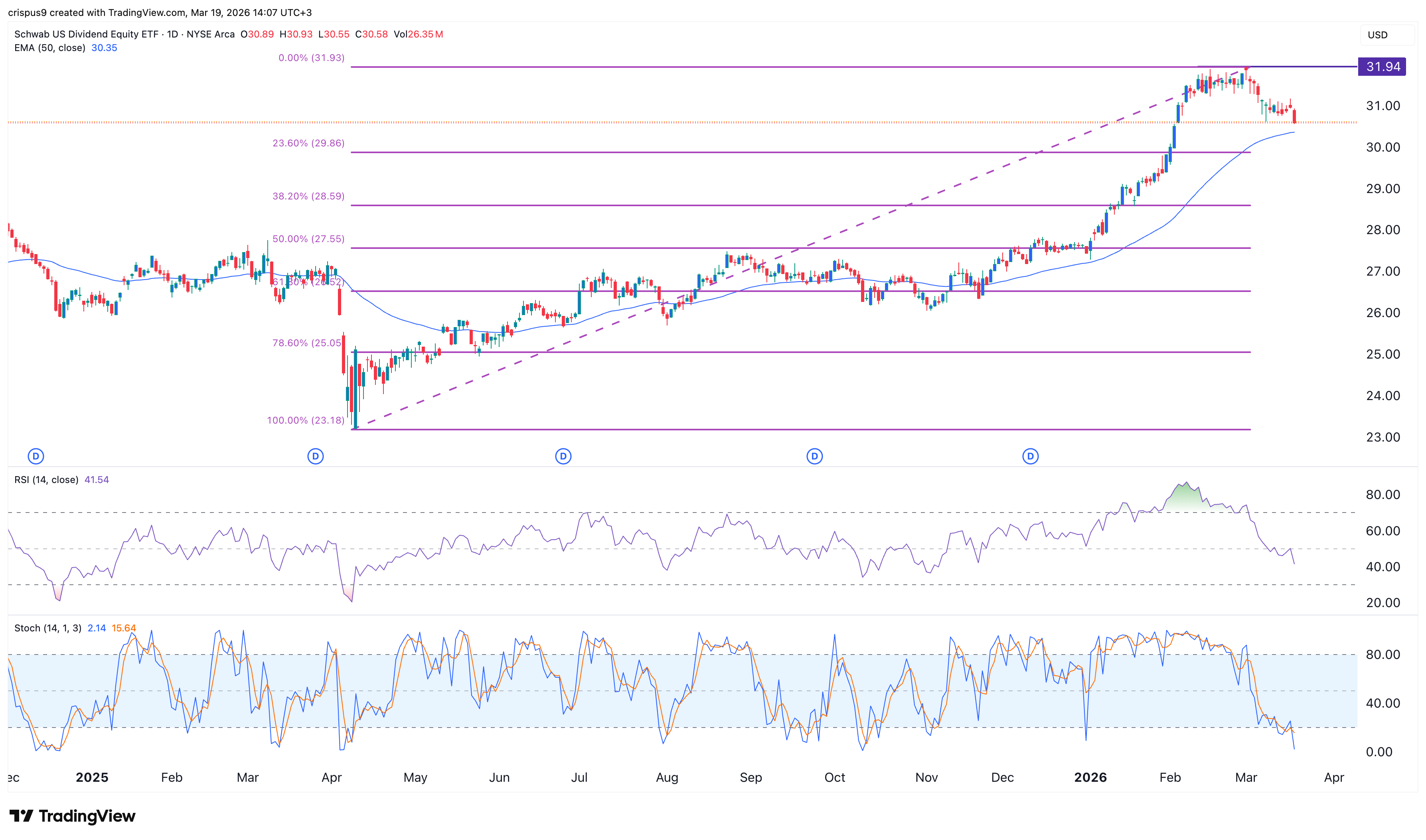Click the dividend marker in late March 2025
1426x840 pixels.
point(315,456)
